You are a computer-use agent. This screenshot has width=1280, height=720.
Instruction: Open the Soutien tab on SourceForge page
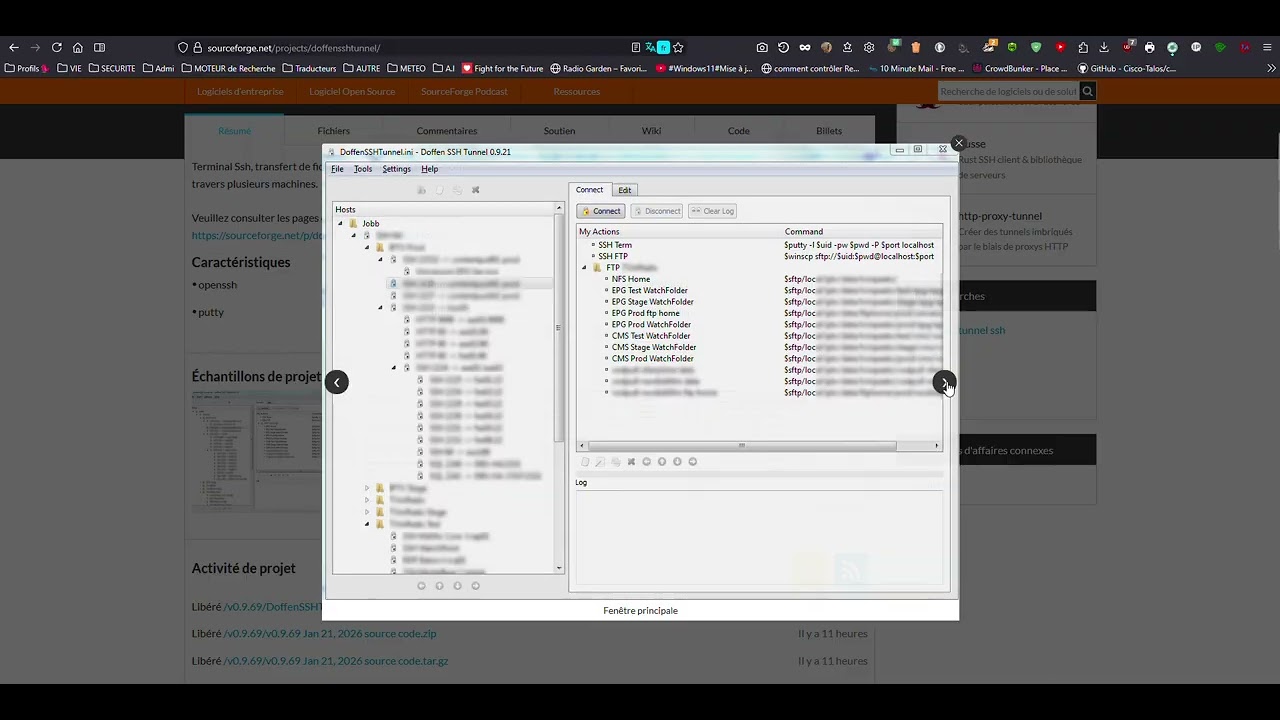click(559, 131)
